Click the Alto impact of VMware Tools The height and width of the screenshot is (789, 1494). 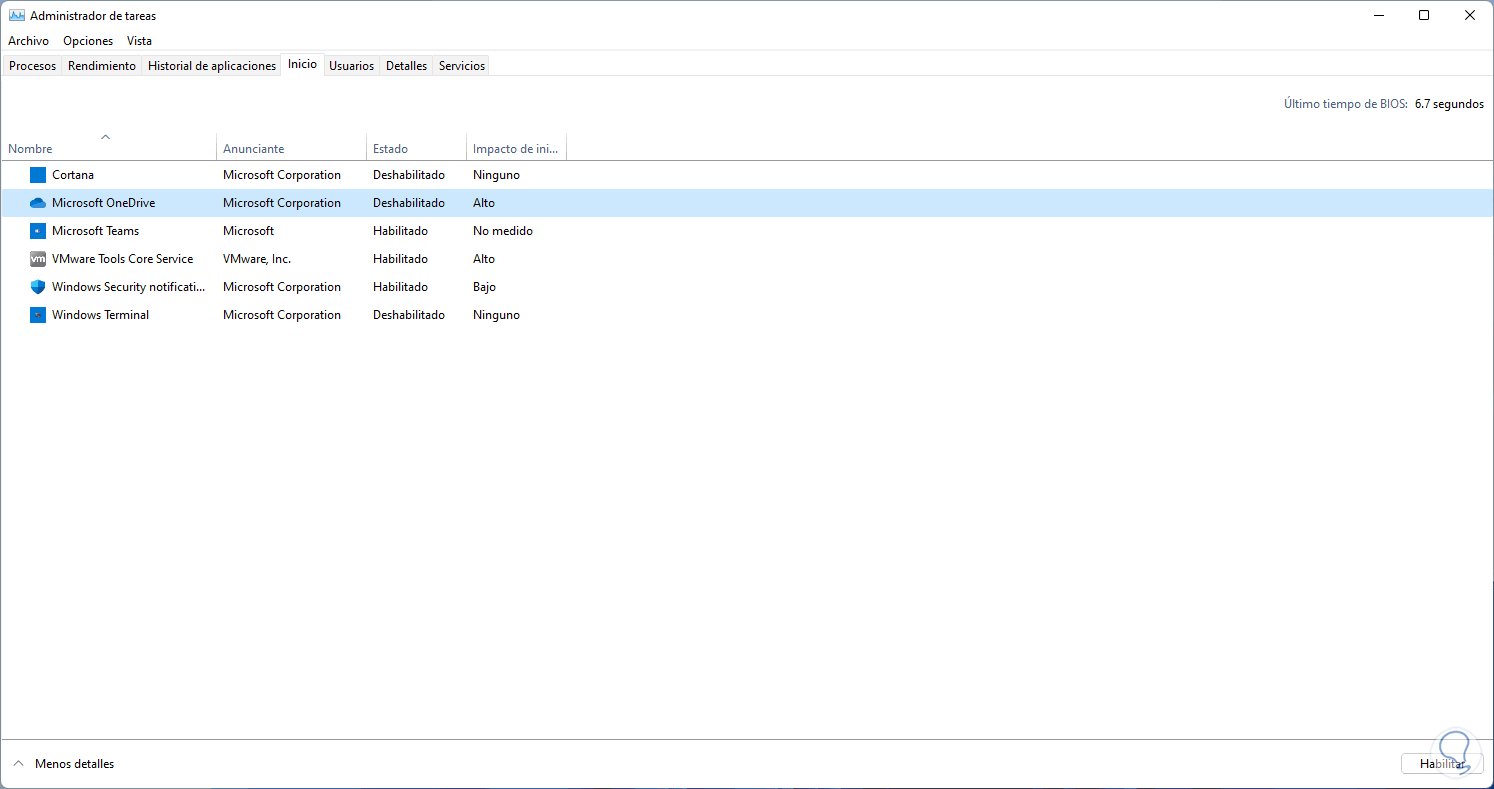(484, 259)
